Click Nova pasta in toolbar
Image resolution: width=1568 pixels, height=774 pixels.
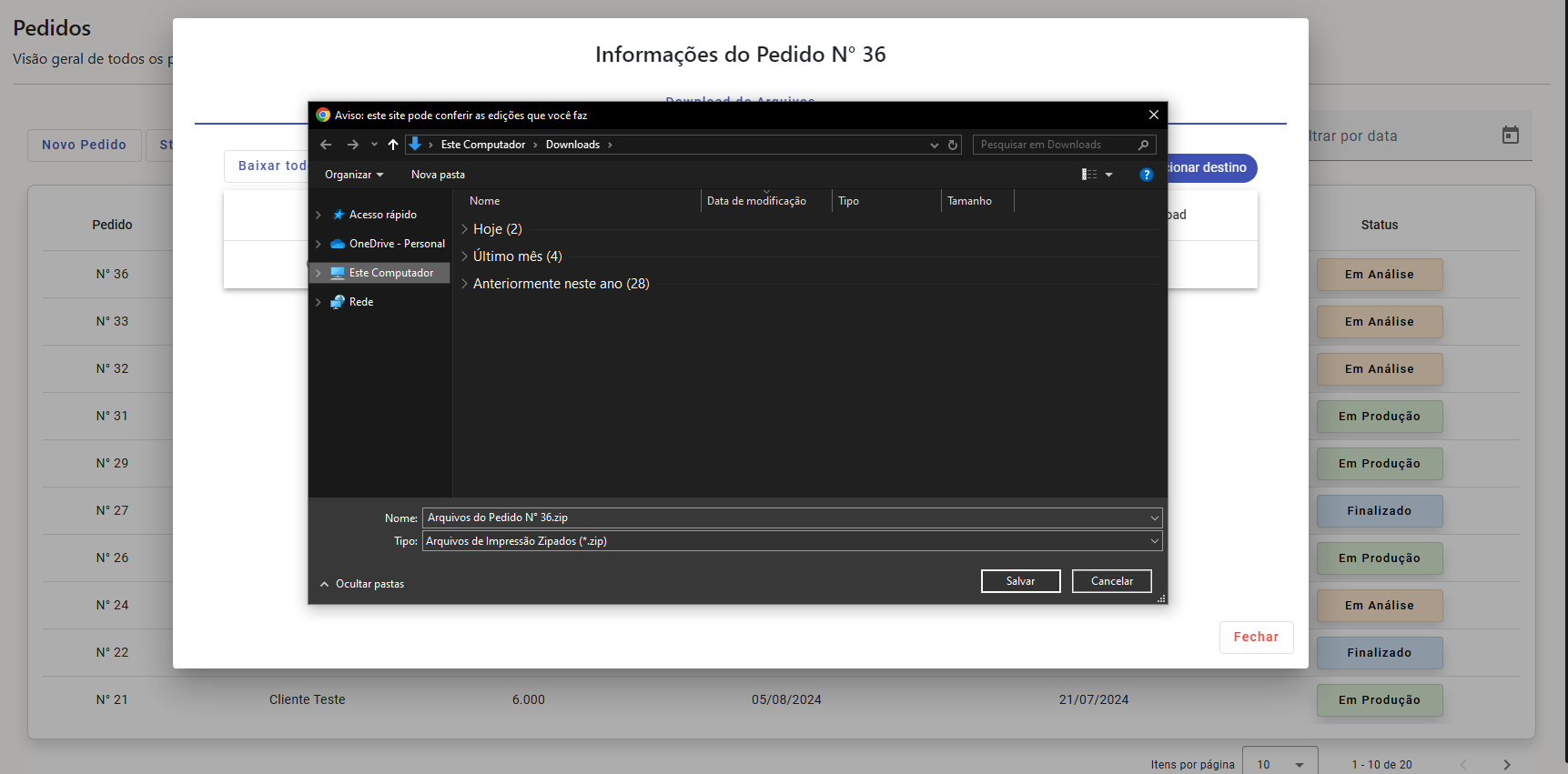tap(438, 175)
